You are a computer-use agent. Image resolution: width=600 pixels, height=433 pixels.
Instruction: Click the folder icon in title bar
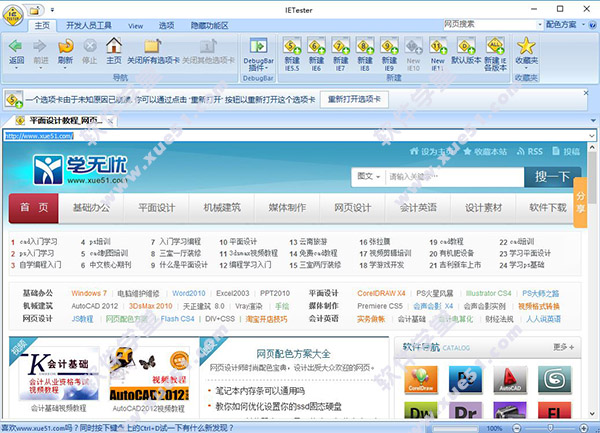pyautogui.click(x=34, y=10)
